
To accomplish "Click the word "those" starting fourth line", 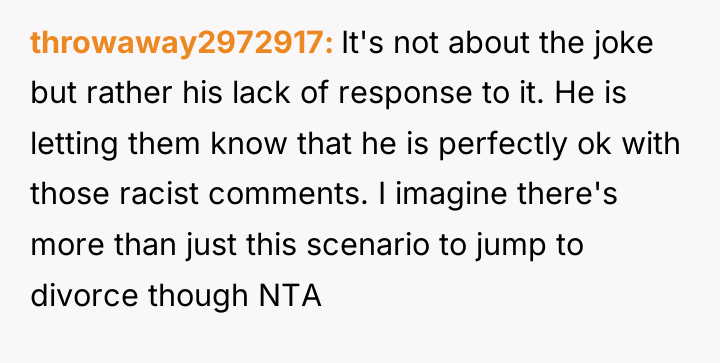I will 70,193.
